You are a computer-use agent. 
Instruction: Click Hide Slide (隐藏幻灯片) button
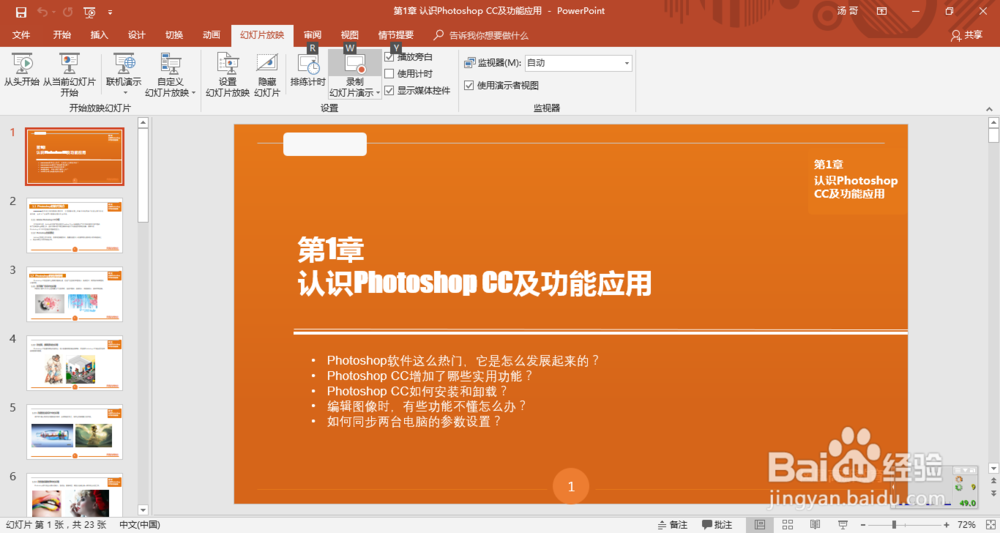[x=267, y=75]
